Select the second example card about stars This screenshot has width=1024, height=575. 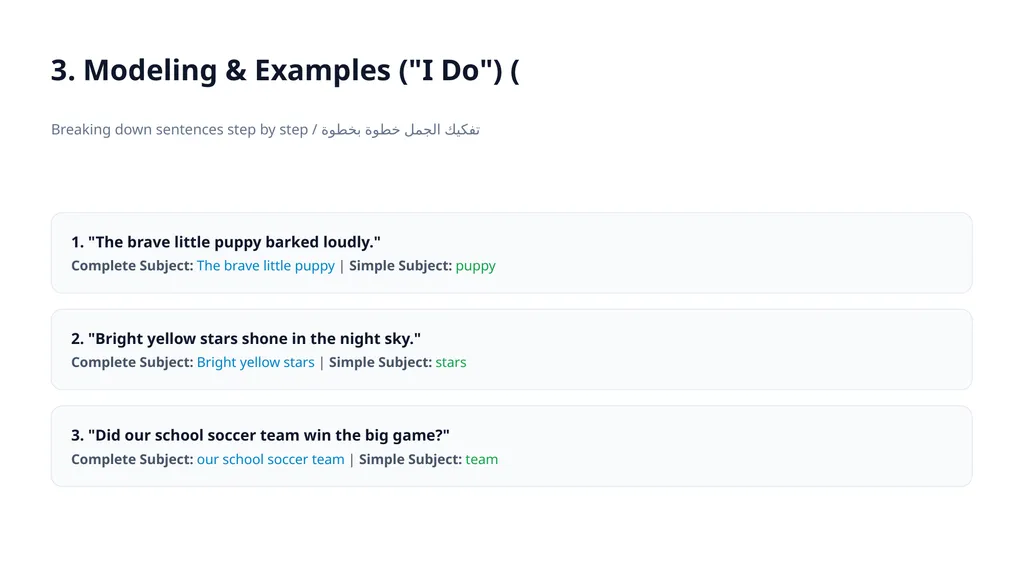click(x=511, y=350)
